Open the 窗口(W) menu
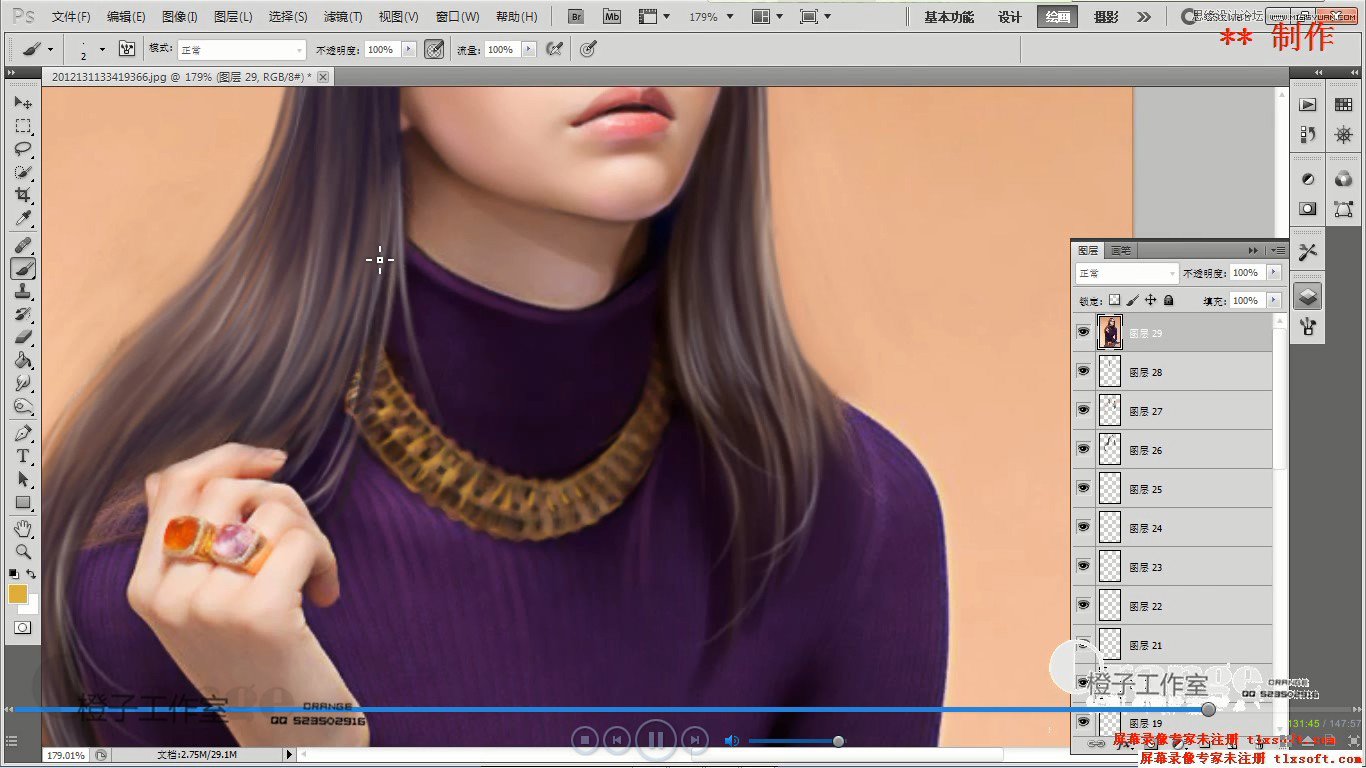The width and height of the screenshot is (1366, 768). point(458,17)
